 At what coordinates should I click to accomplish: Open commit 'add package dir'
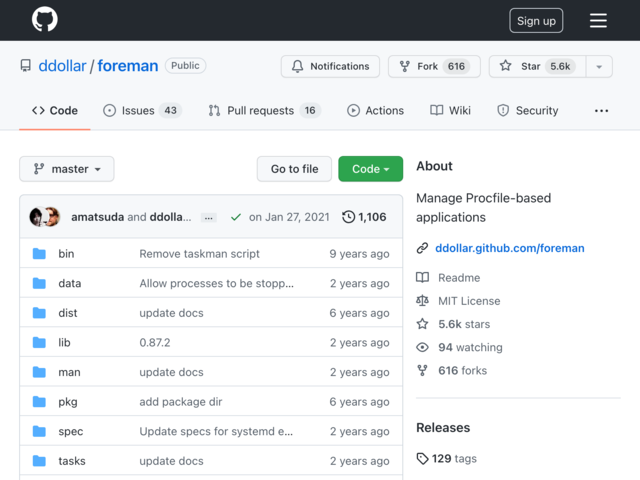(181, 402)
